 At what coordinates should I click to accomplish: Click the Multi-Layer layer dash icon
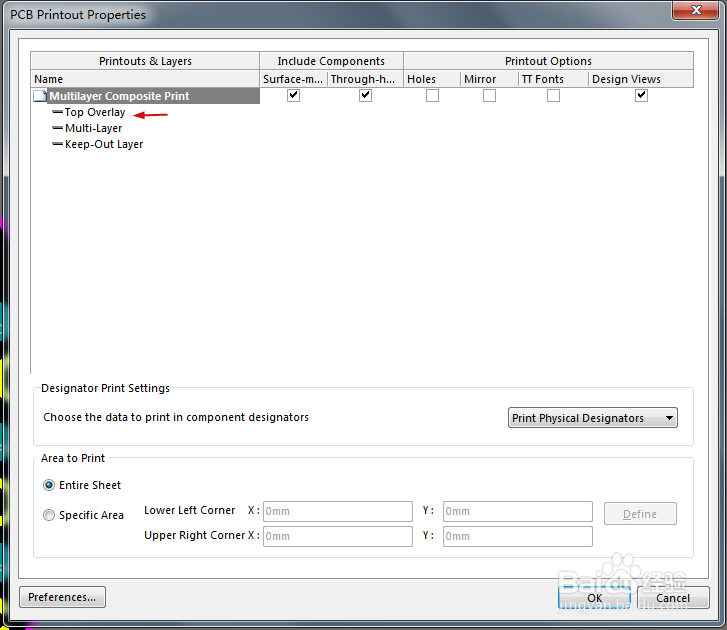tap(57, 128)
